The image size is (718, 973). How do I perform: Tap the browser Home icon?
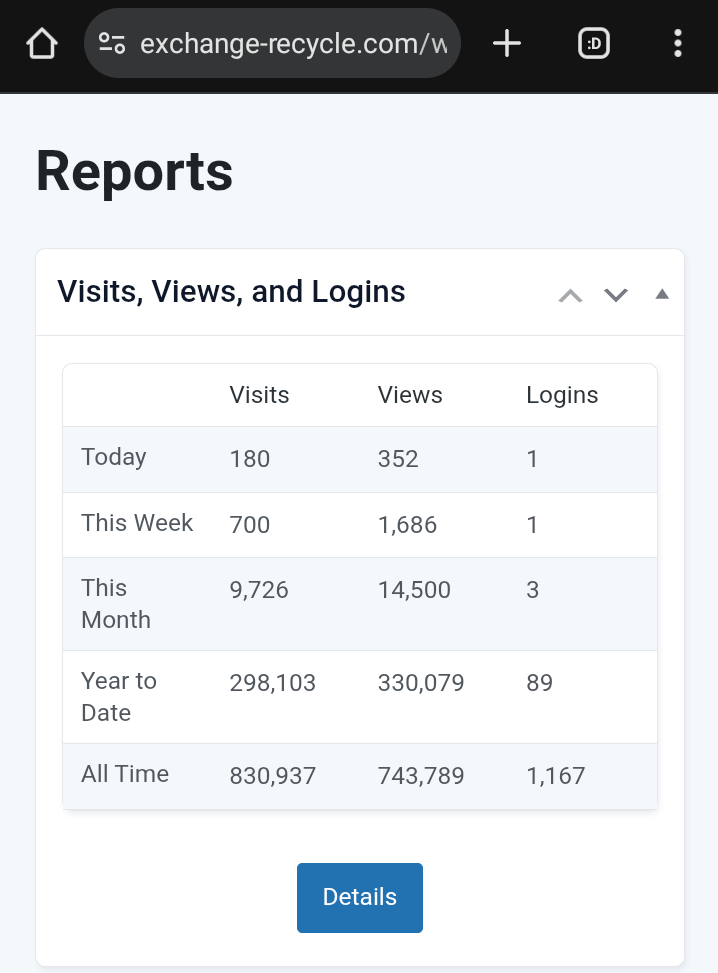(x=42, y=43)
